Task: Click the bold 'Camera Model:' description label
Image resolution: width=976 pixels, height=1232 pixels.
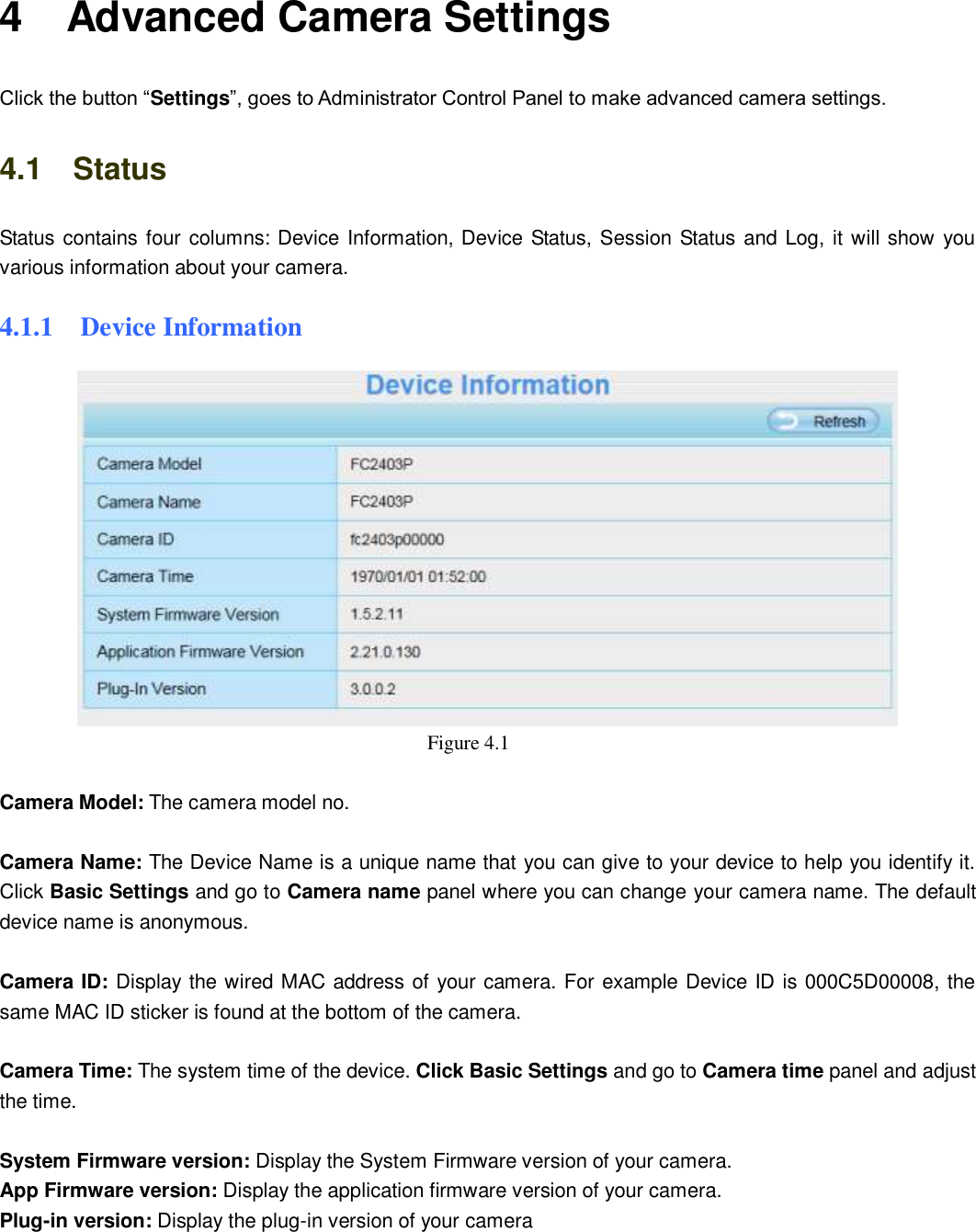Action: tap(72, 803)
